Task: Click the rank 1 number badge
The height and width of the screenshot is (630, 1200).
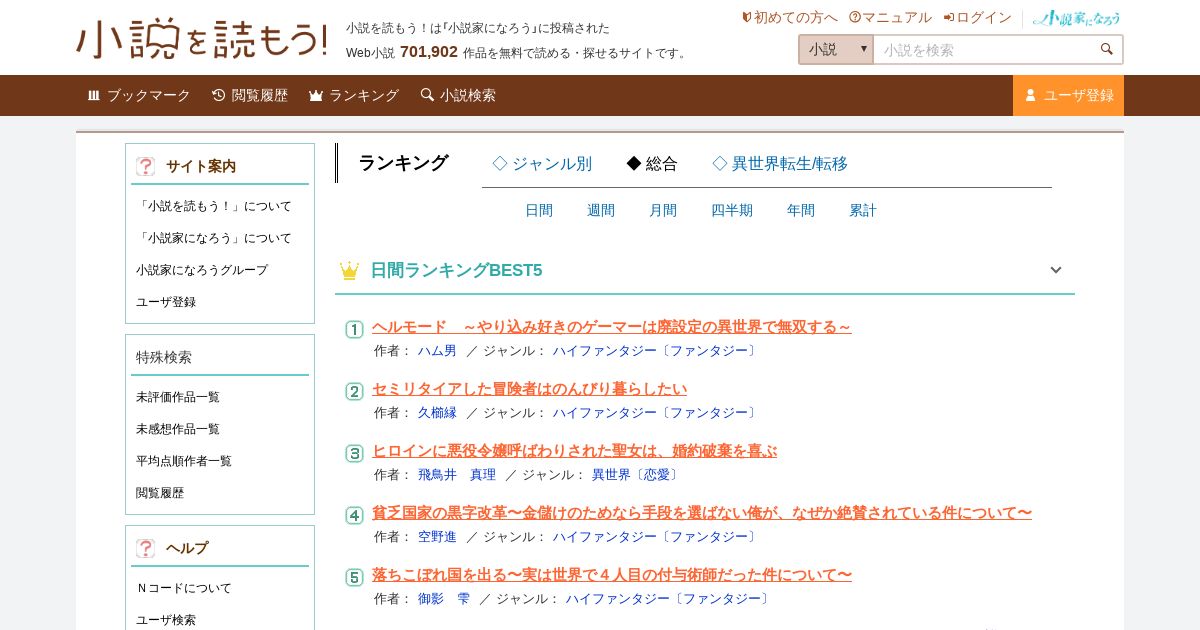Action: coord(354,329)
